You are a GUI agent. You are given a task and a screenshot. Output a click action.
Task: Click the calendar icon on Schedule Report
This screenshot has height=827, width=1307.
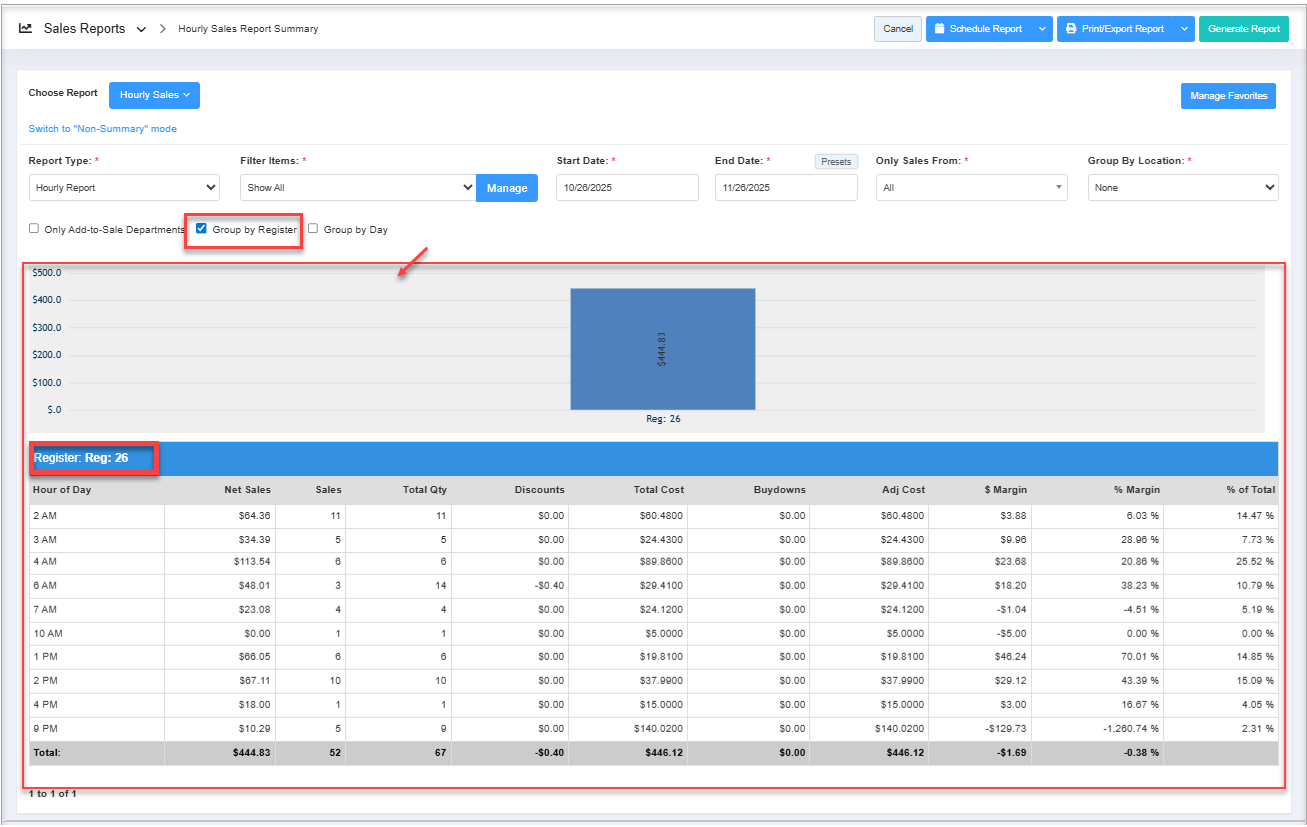pyautogui.click(x=939, y=29)
